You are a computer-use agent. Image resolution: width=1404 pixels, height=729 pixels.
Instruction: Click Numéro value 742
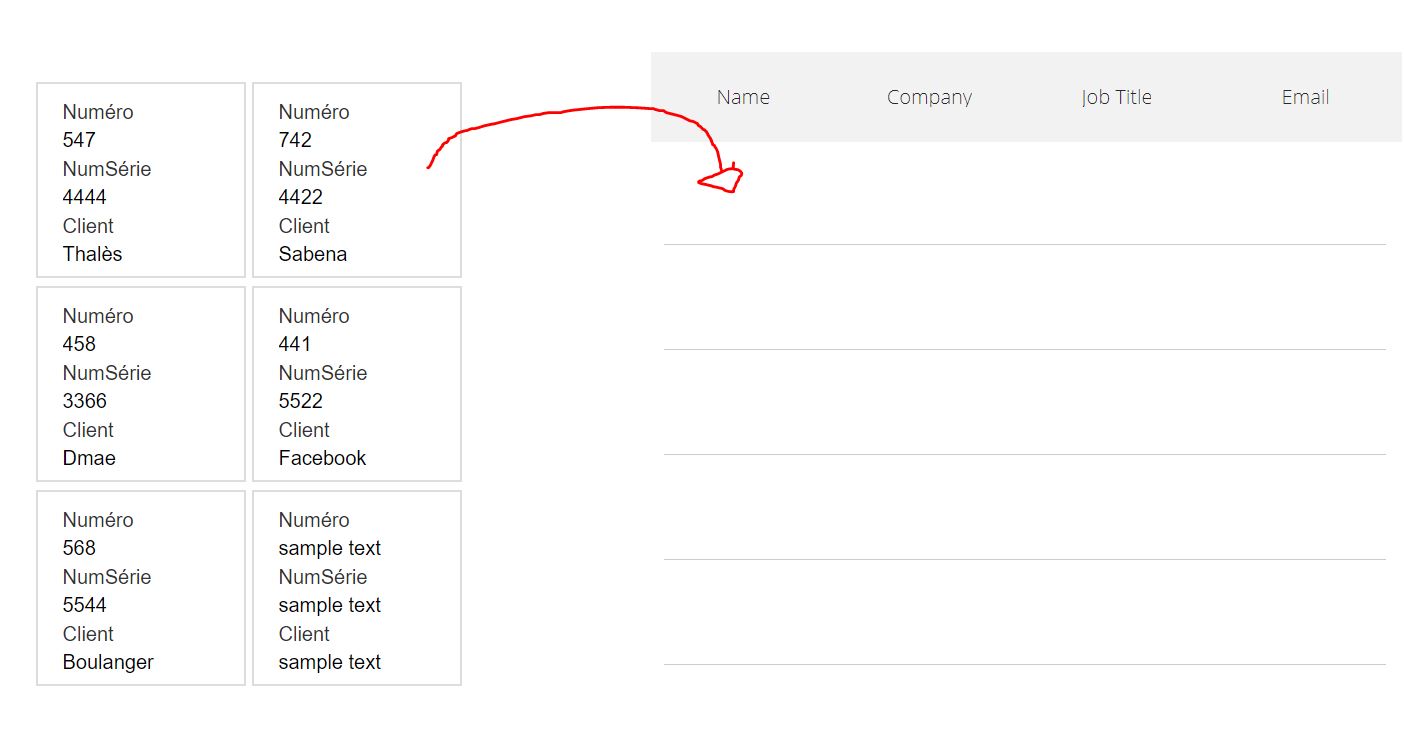coord(295,140)
